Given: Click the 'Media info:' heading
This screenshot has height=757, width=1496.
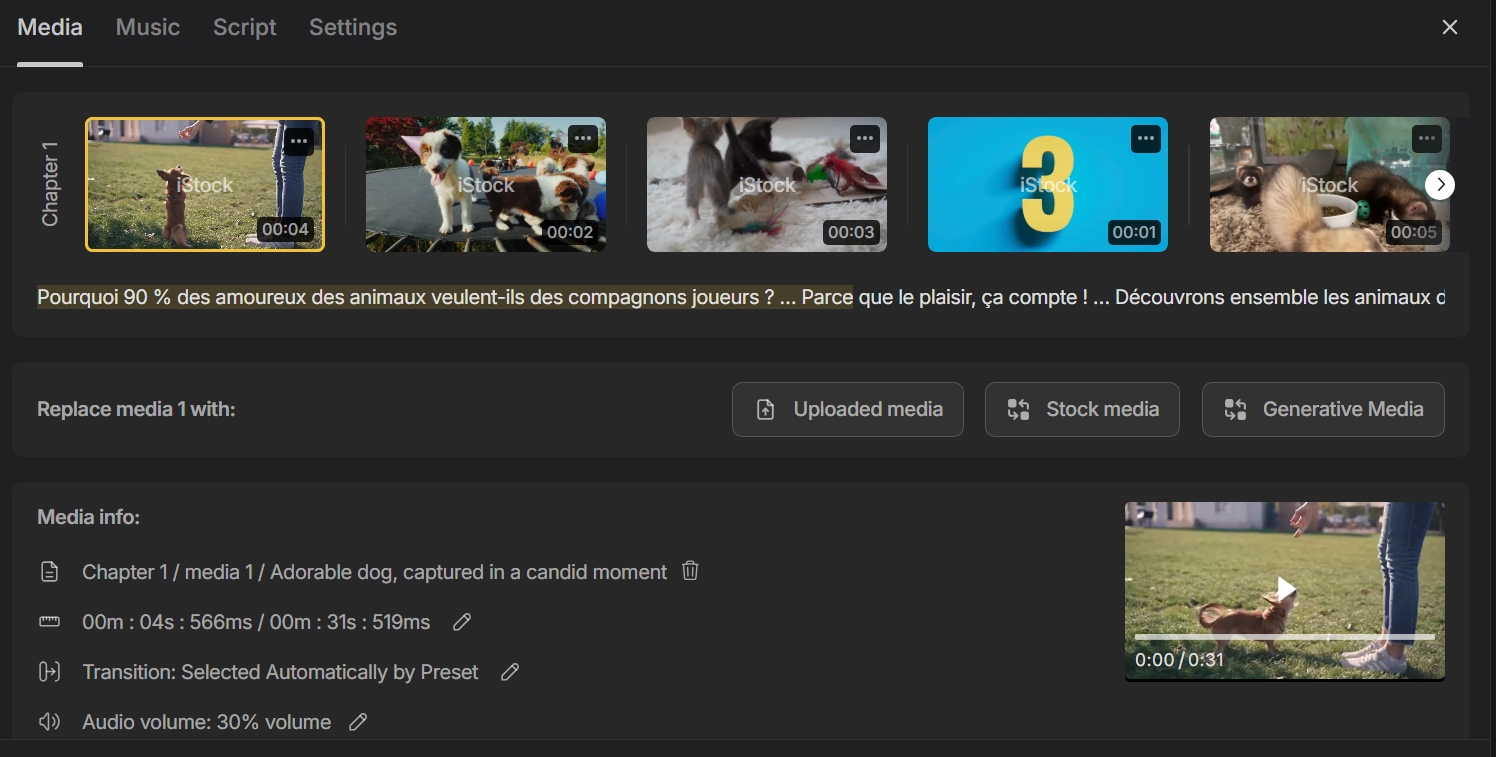Looking at the screenshot, I should (x=88, y=517).
